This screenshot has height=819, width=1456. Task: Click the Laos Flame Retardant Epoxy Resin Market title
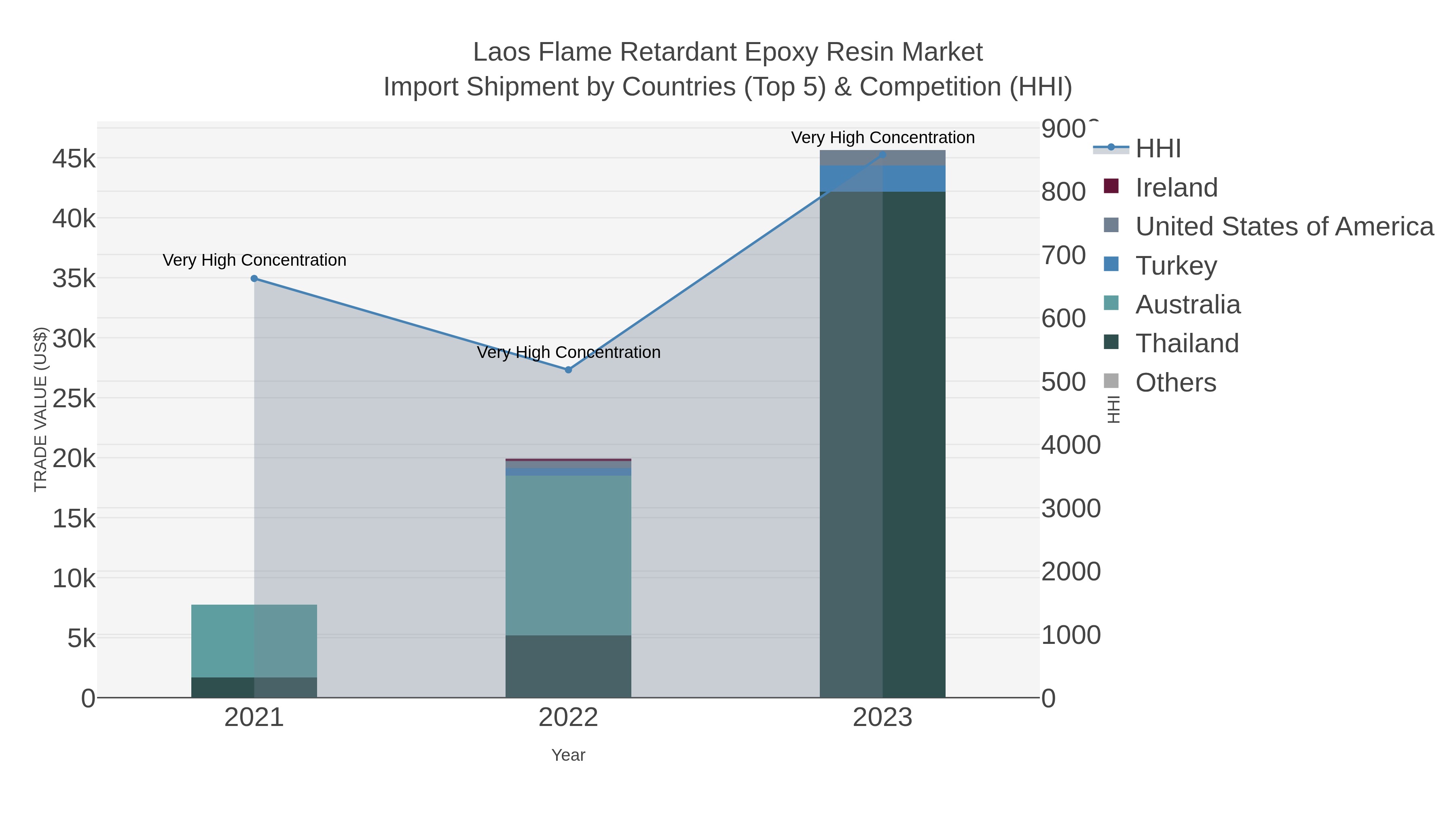[728, 52]
